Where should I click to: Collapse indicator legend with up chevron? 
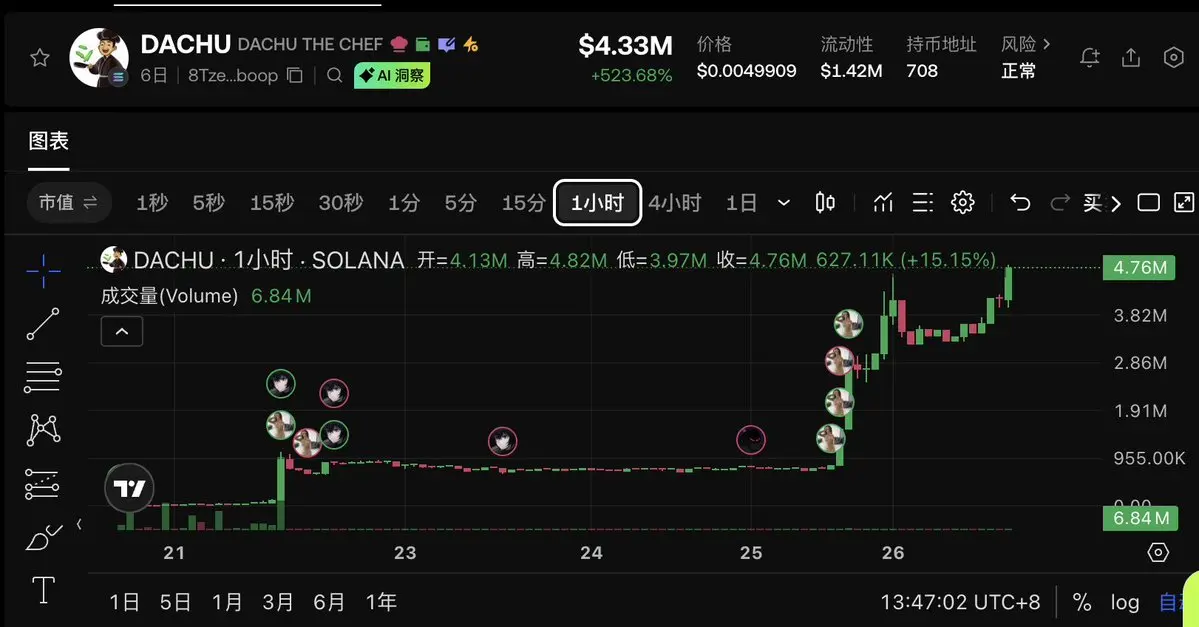pos(122,332)
